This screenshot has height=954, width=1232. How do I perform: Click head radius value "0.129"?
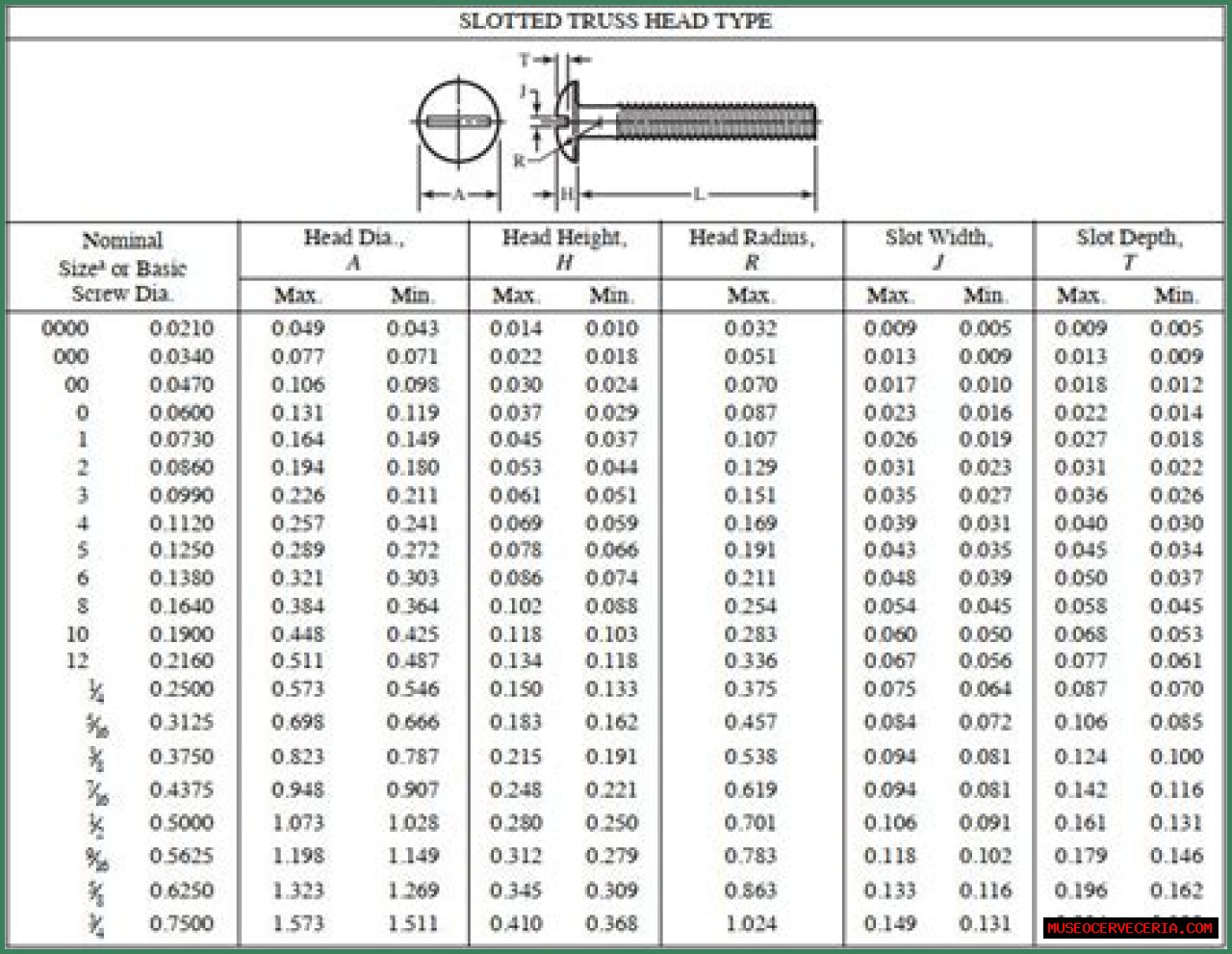(x=751, y=468)
